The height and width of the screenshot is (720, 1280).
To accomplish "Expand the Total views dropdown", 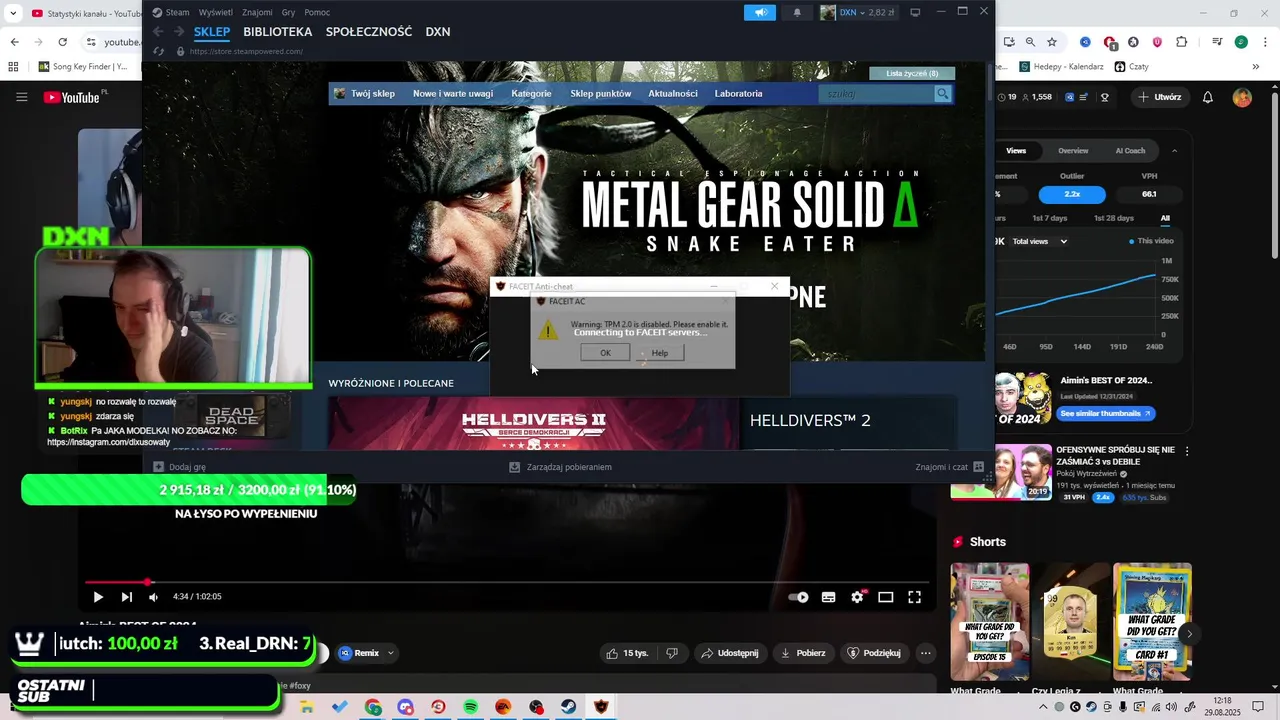I will pyautogui.click(x=1041, y=241).
